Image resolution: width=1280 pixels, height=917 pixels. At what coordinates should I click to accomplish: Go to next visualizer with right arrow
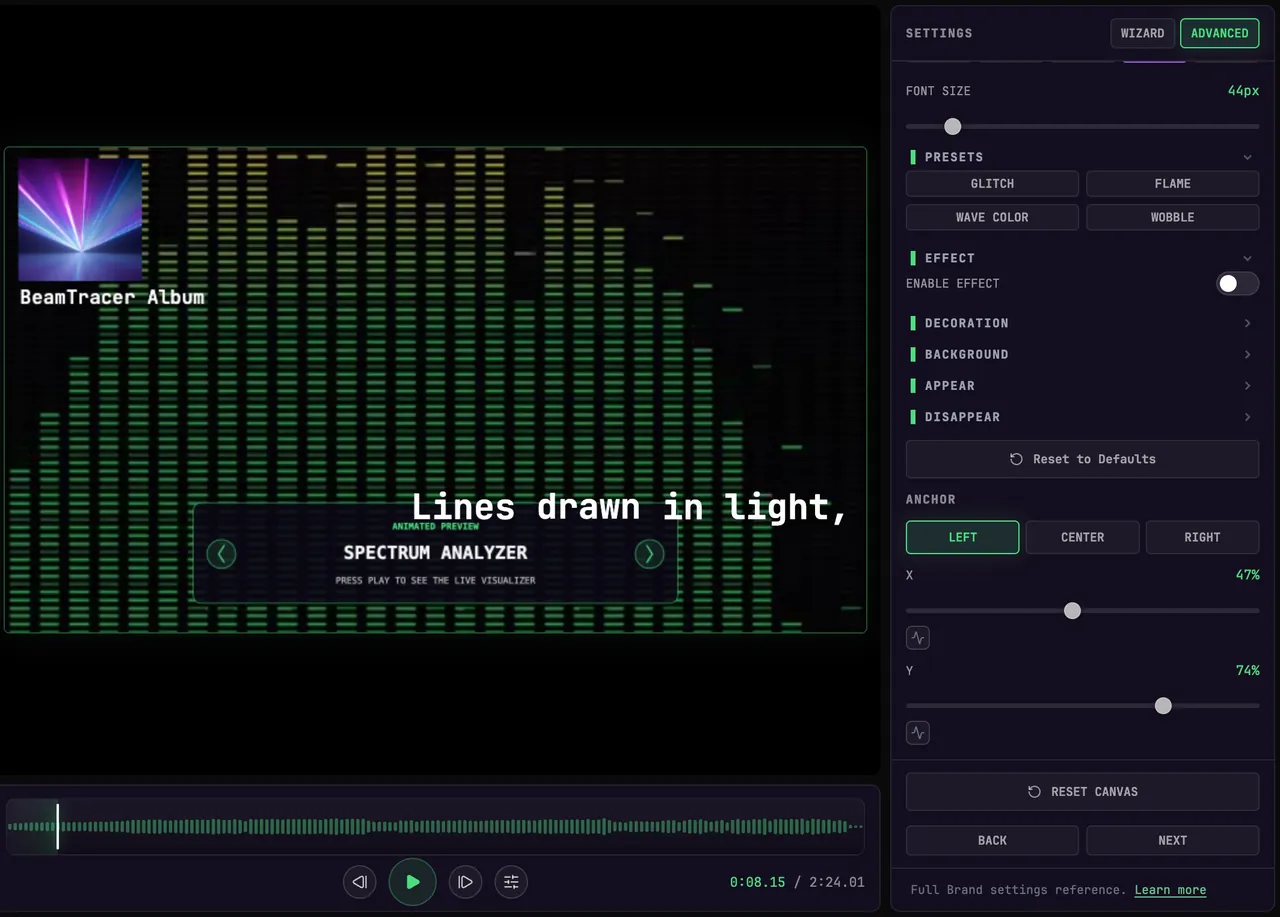[x=649, y=553]
